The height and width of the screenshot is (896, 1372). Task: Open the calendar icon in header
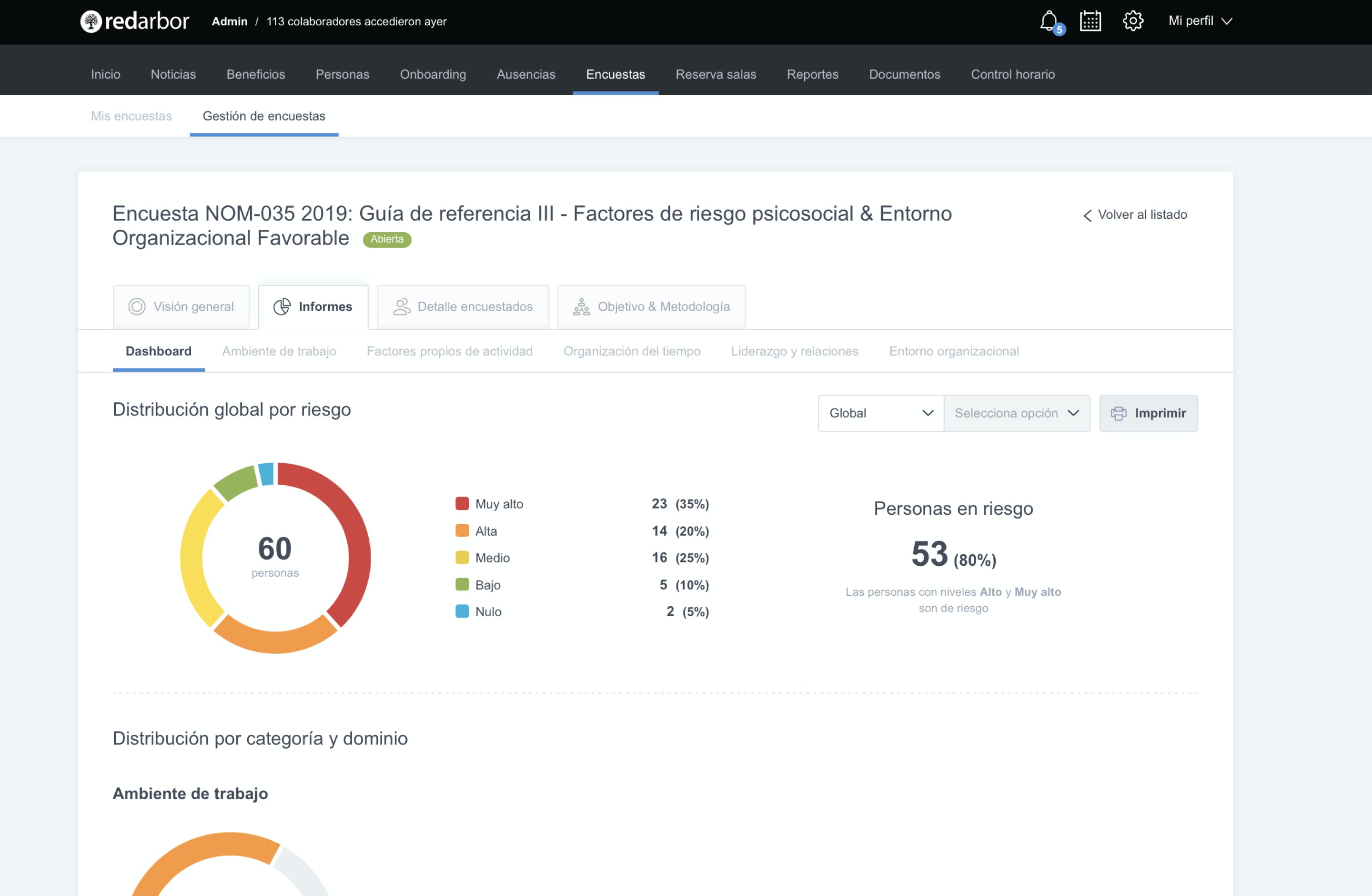point(1090,21)
